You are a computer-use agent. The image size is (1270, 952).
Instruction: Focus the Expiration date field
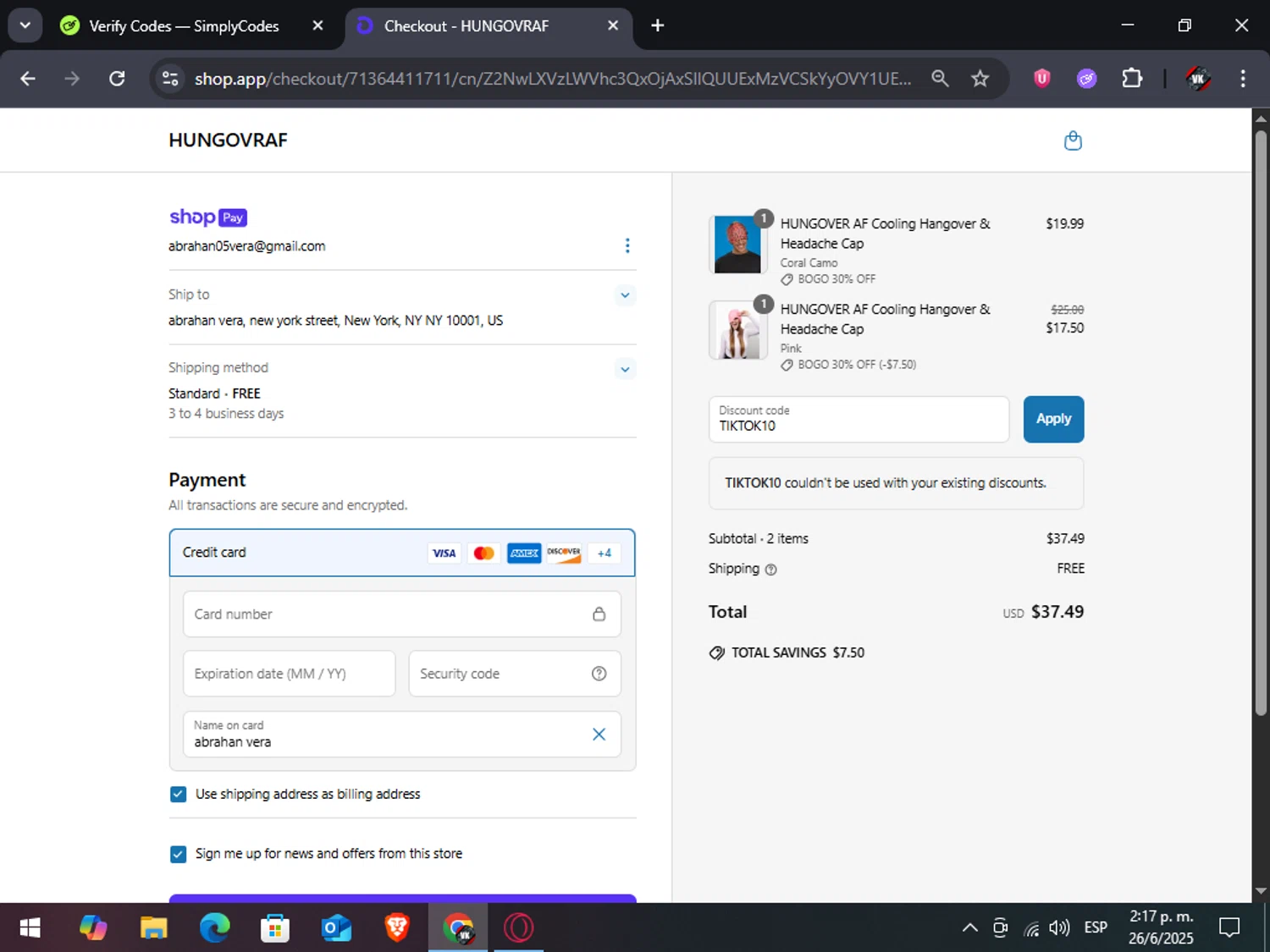click(290, 674)
